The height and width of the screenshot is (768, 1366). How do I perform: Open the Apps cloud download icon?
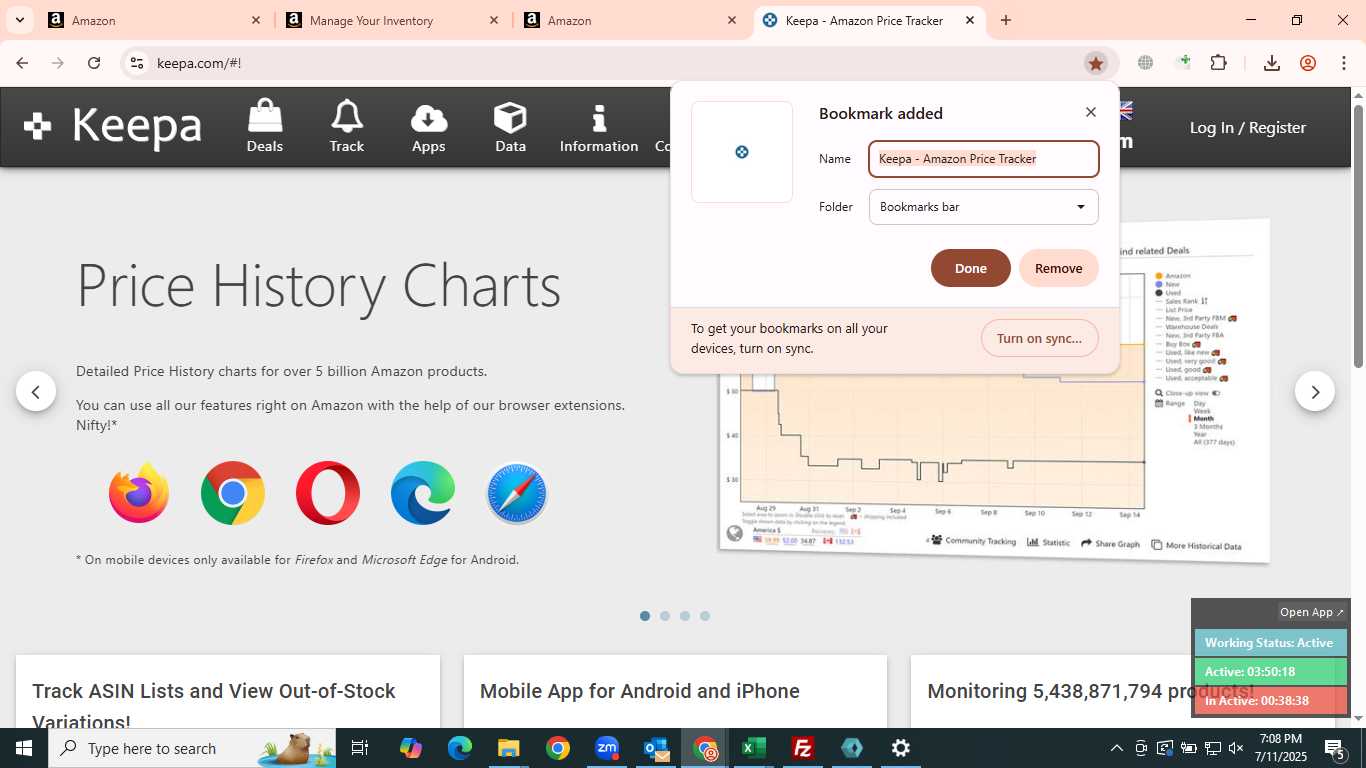click(x=428, y=128)
